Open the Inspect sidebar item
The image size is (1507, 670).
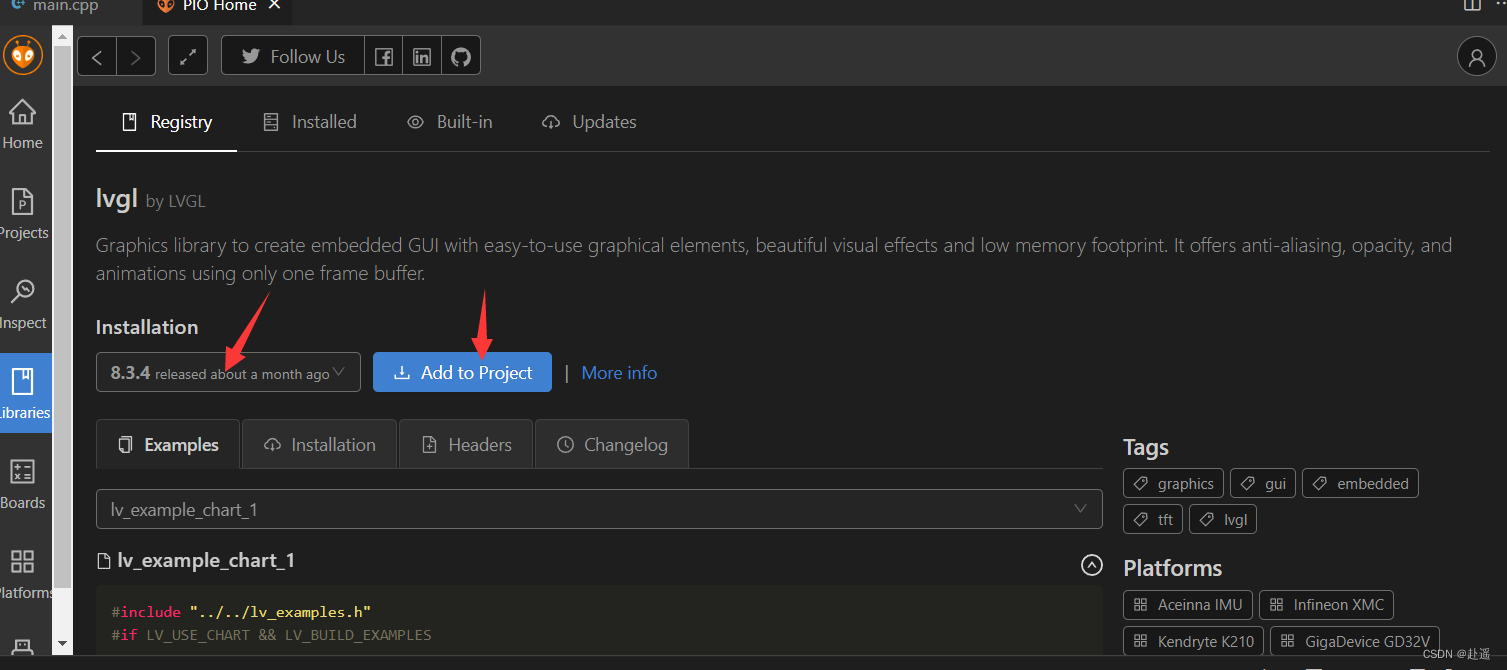(x=22, y=304)
